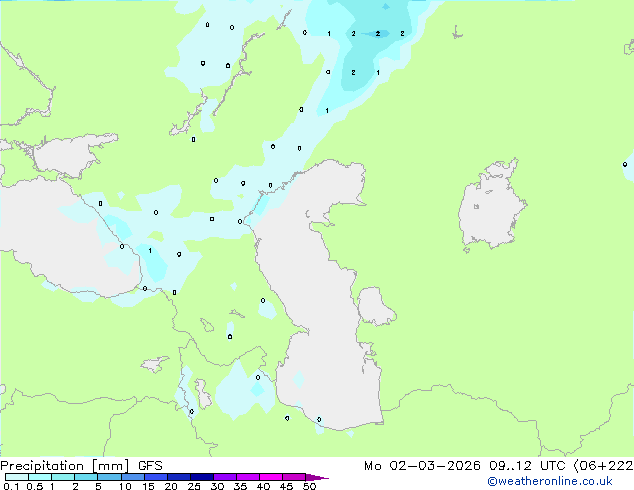The width and height of the screenshot is (634, 490).
Task: Click the '0.5' legend label
Action: 35,486
